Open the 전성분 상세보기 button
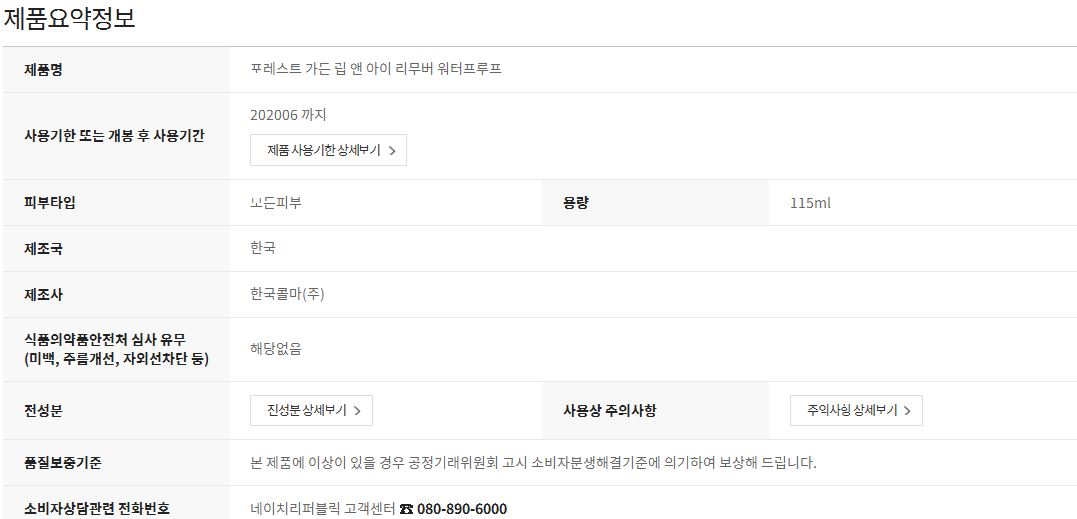 [311, 410]
